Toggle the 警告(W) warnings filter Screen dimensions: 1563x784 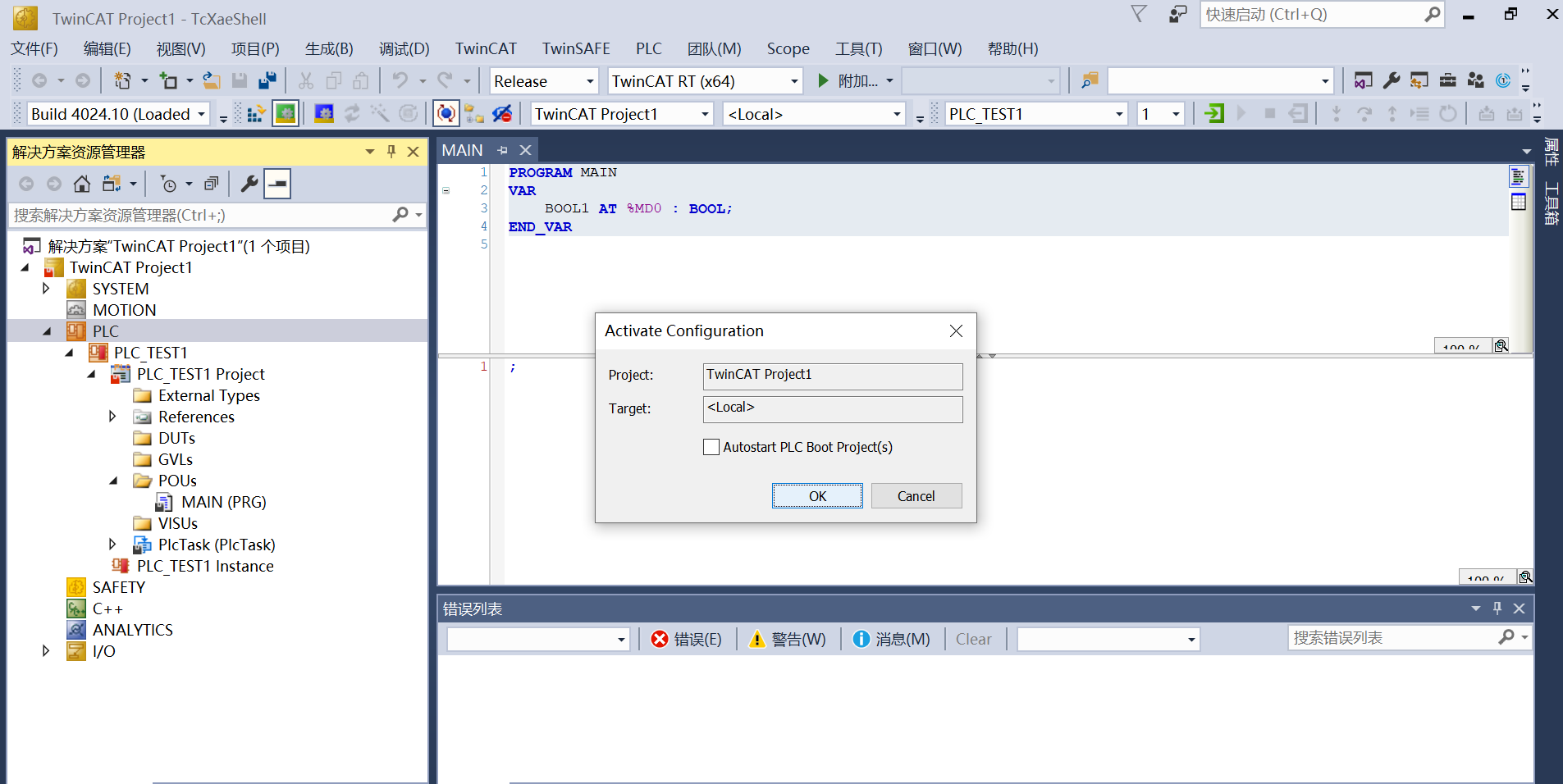(788, 639)
